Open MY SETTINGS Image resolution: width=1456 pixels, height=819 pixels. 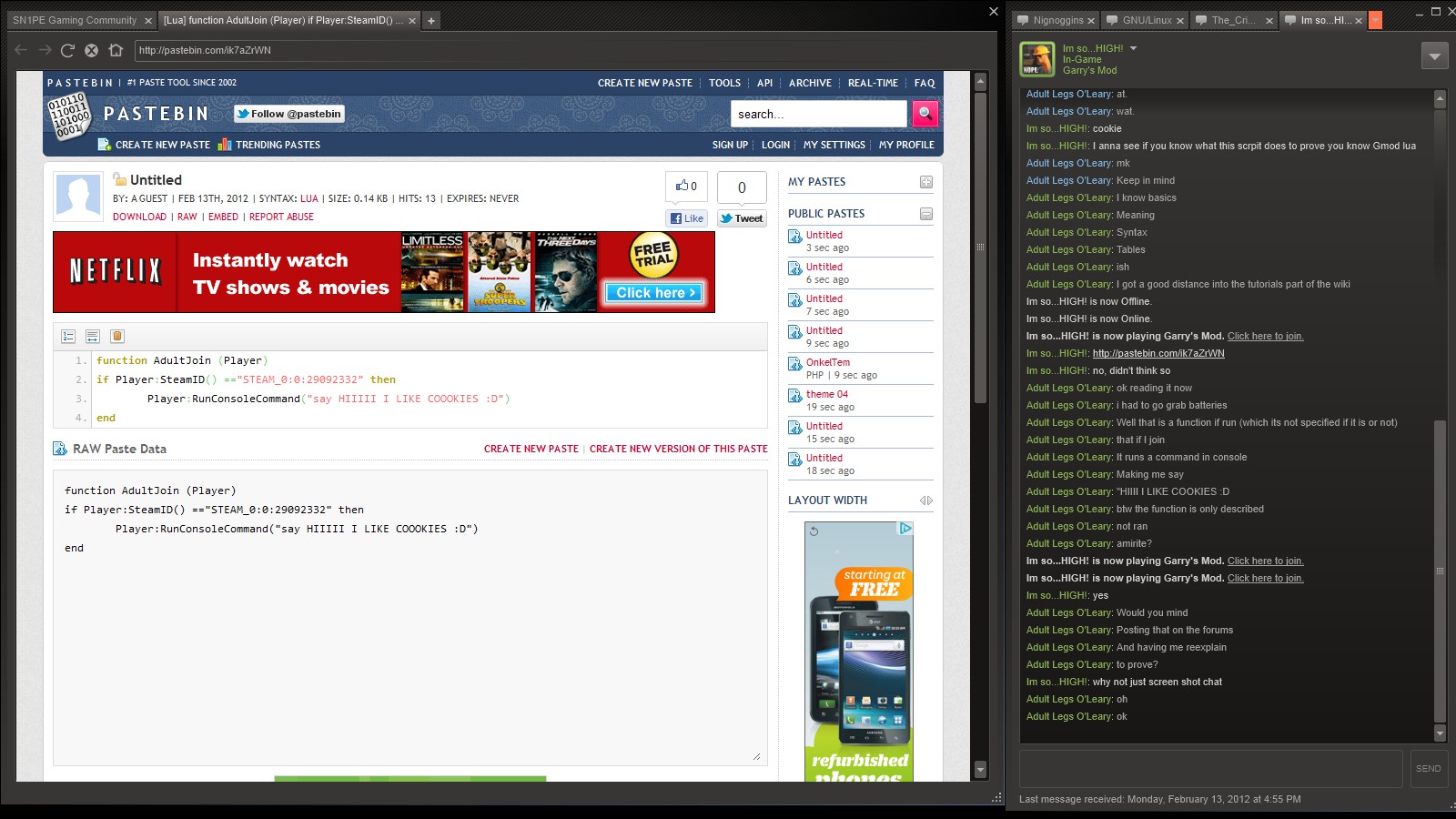[834, 145]
